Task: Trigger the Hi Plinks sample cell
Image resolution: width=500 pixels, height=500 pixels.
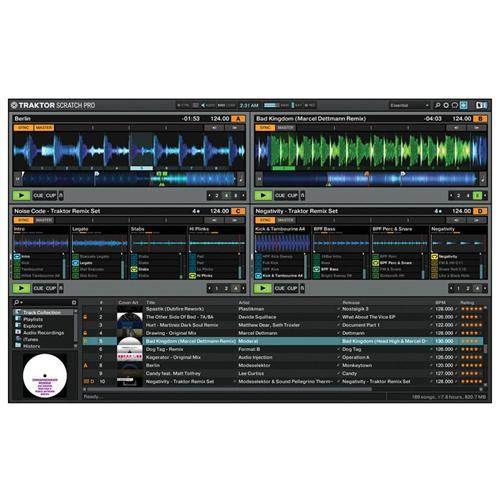Action: [x=192, y=276]
